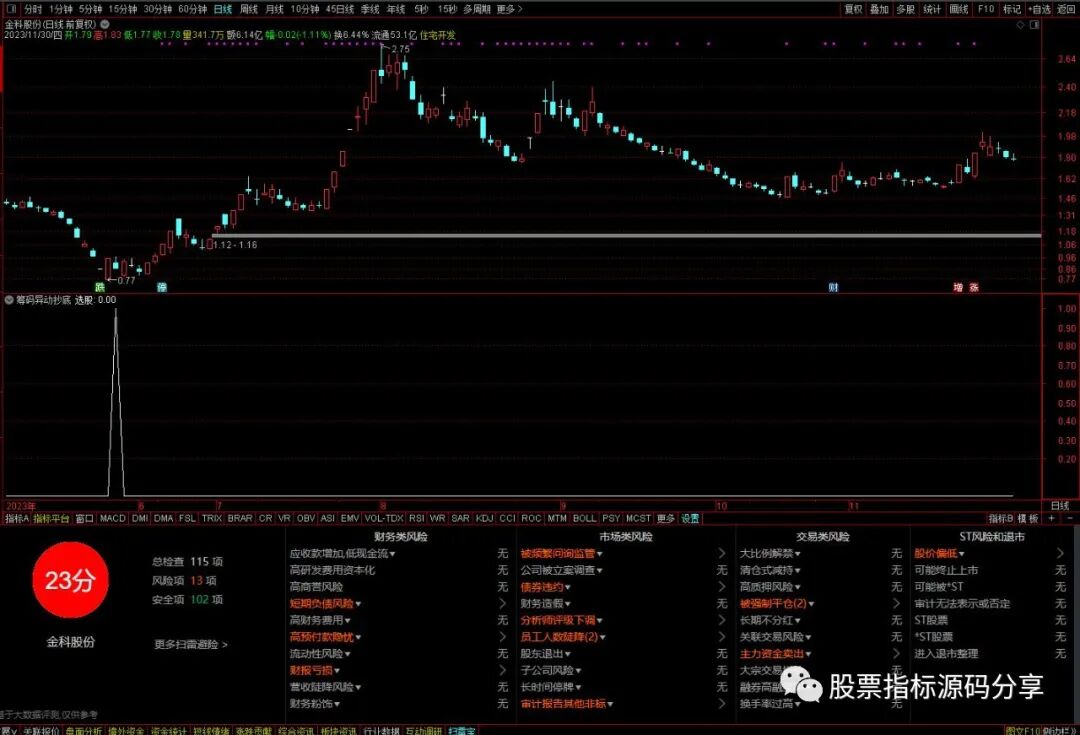The width and height of the screenshot is (1080, 735).
Task: Expand 应收款增加,低现金流 item
Action: click(x=342, y=553)
